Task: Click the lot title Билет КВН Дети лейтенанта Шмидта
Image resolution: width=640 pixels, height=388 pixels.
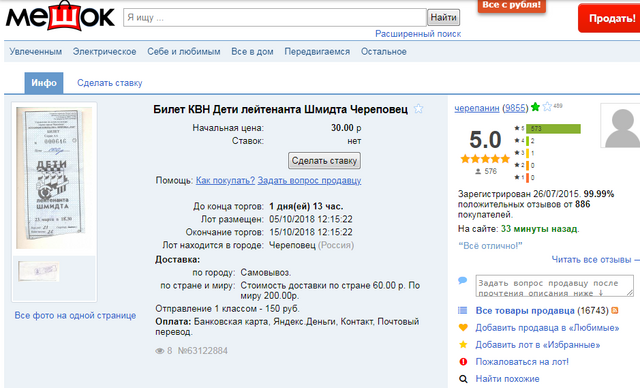Action: [x=280, y=109]
